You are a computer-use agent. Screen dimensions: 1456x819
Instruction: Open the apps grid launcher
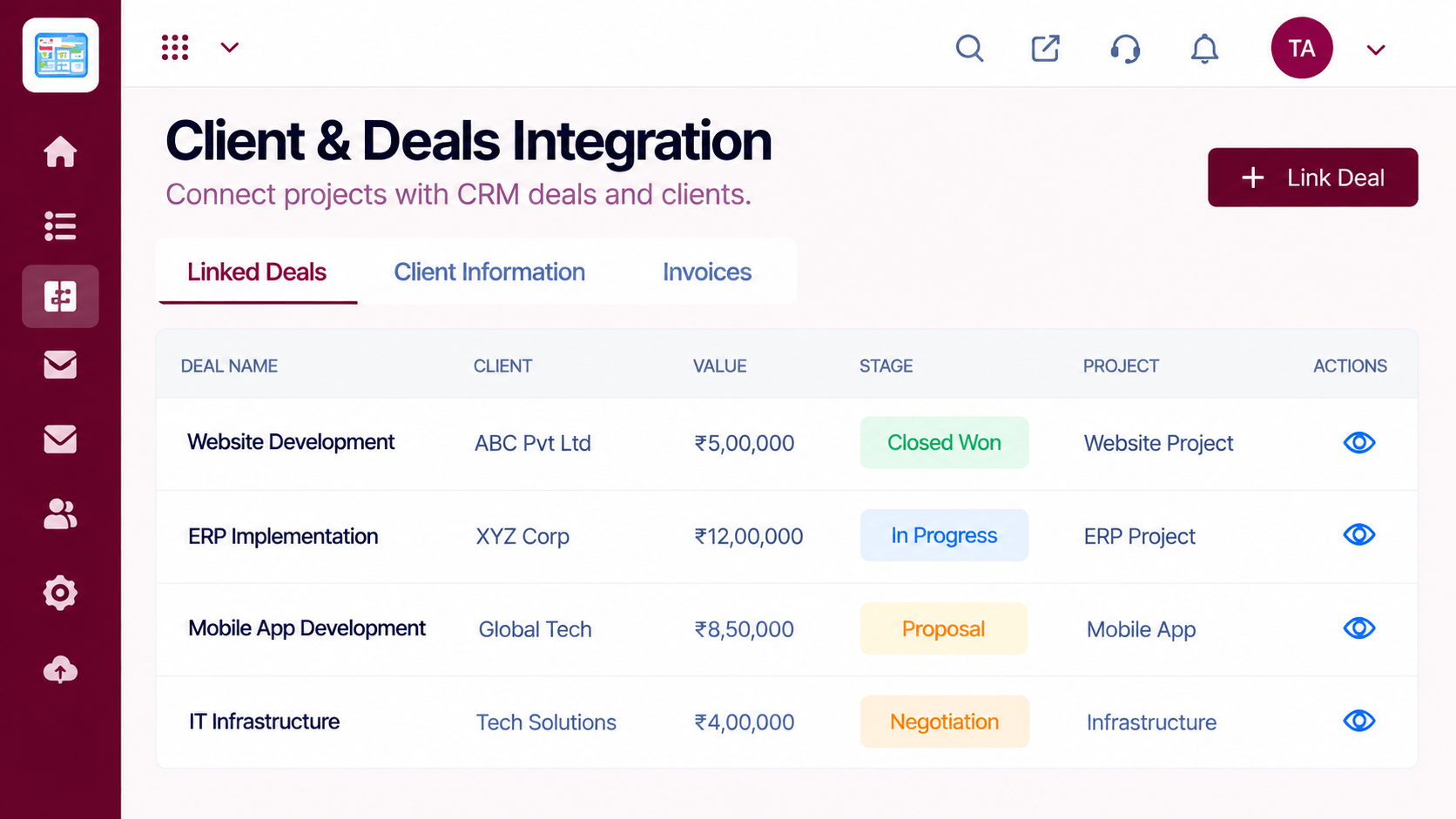click(x=175, y=48)
